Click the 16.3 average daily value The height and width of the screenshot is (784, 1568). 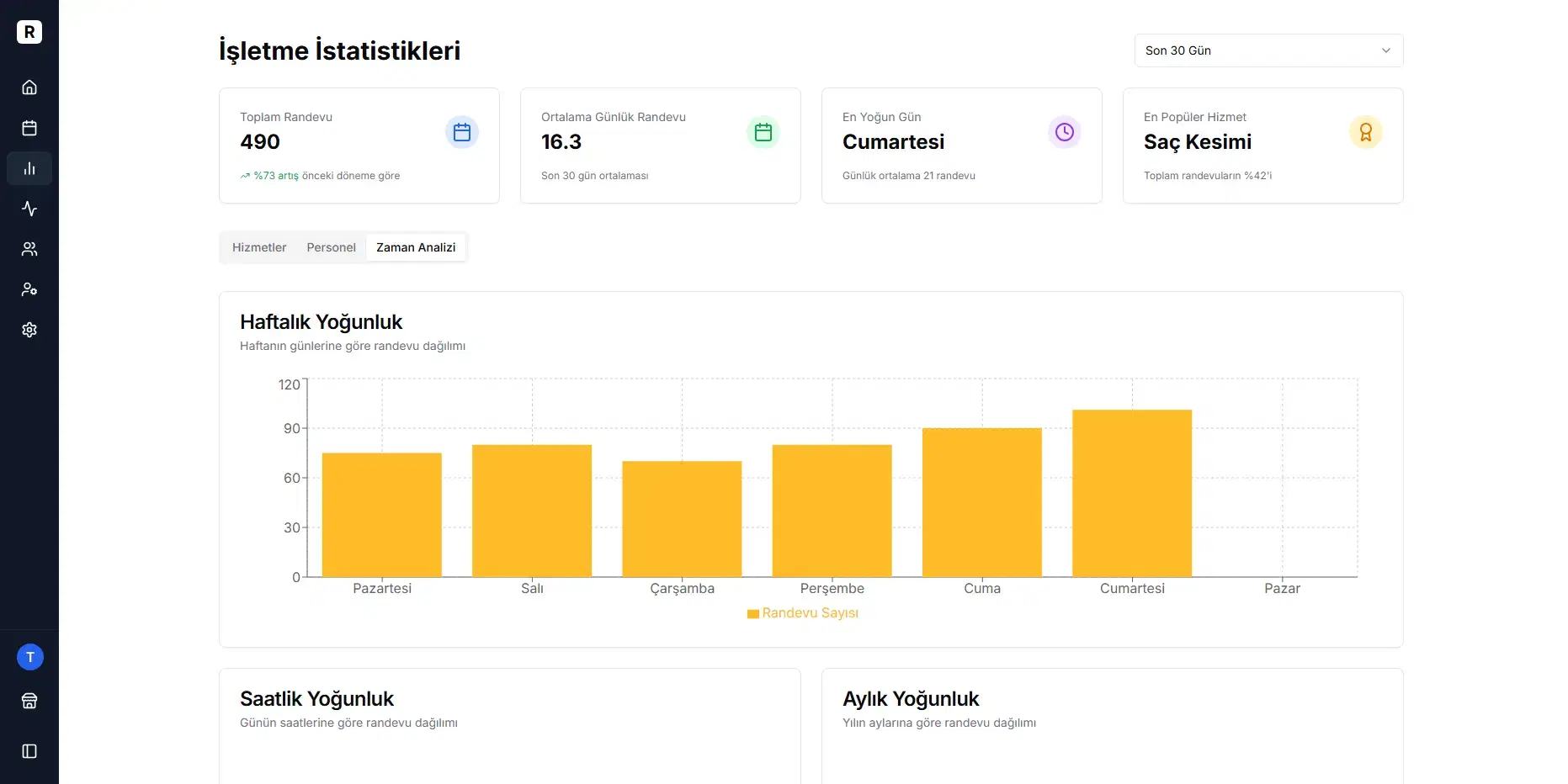(561, 142)
